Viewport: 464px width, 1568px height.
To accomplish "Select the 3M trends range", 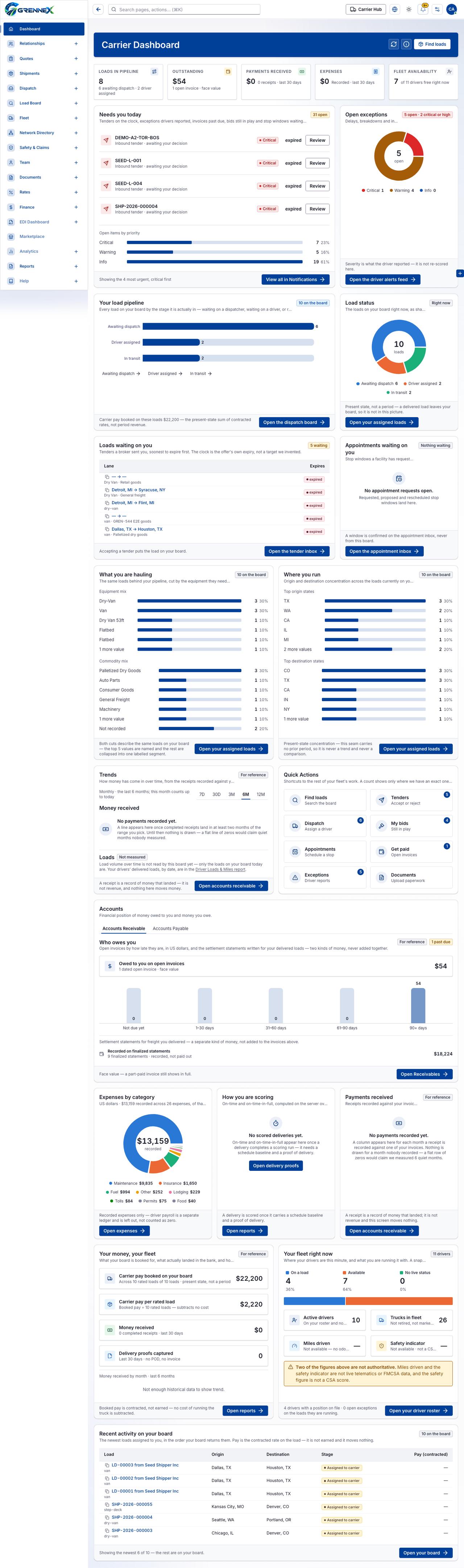I will pyautogui.click(x=231, y=794).
